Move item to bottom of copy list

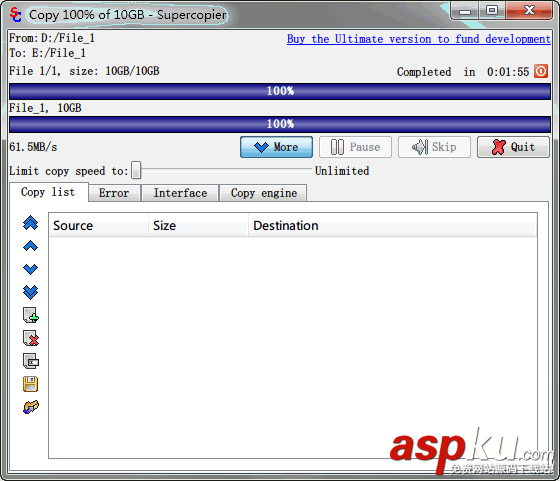pyautogui.click(x=30, y=292)
